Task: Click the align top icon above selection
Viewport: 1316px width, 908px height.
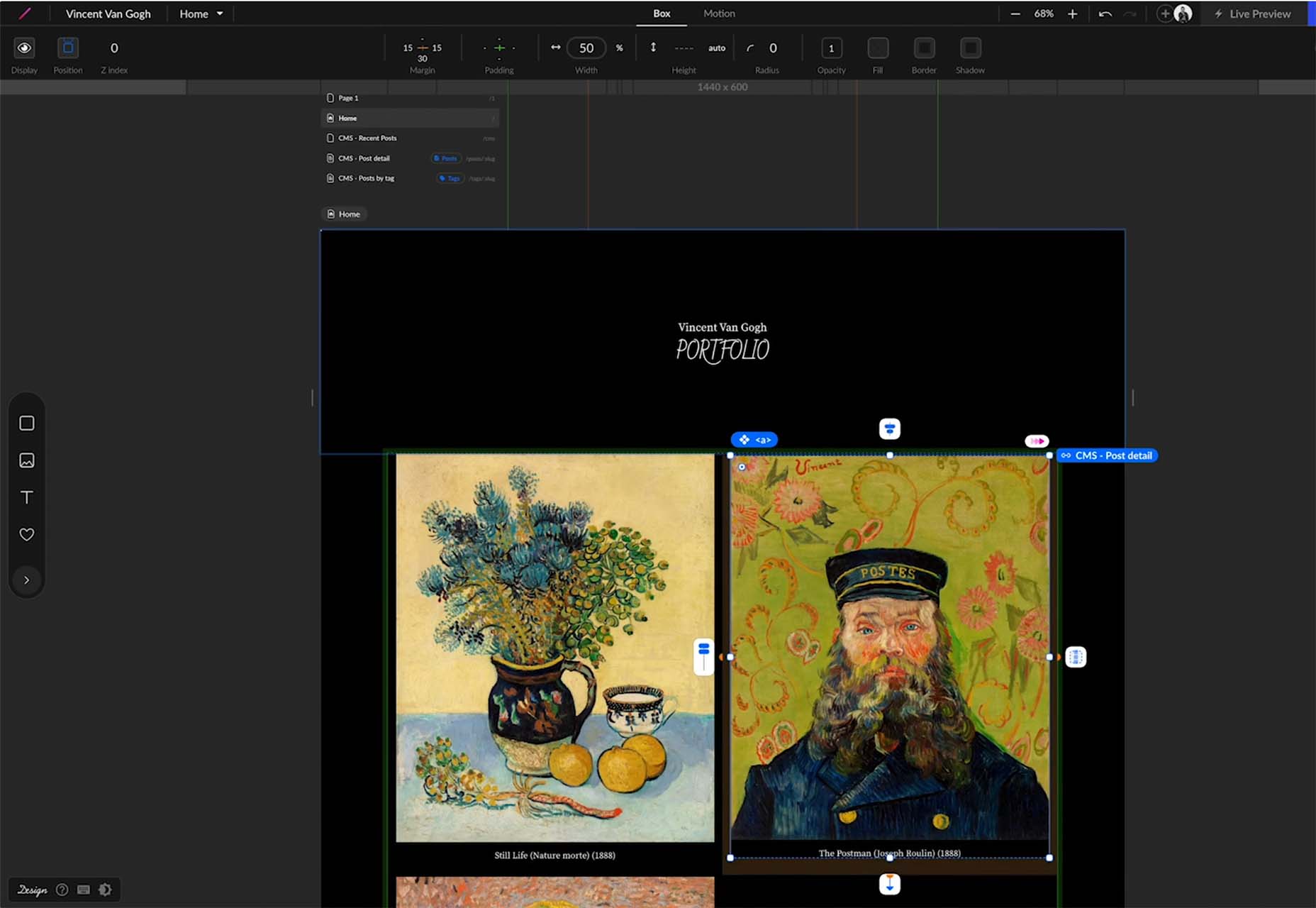Action: pyautogui.click(x=890, y=428)
